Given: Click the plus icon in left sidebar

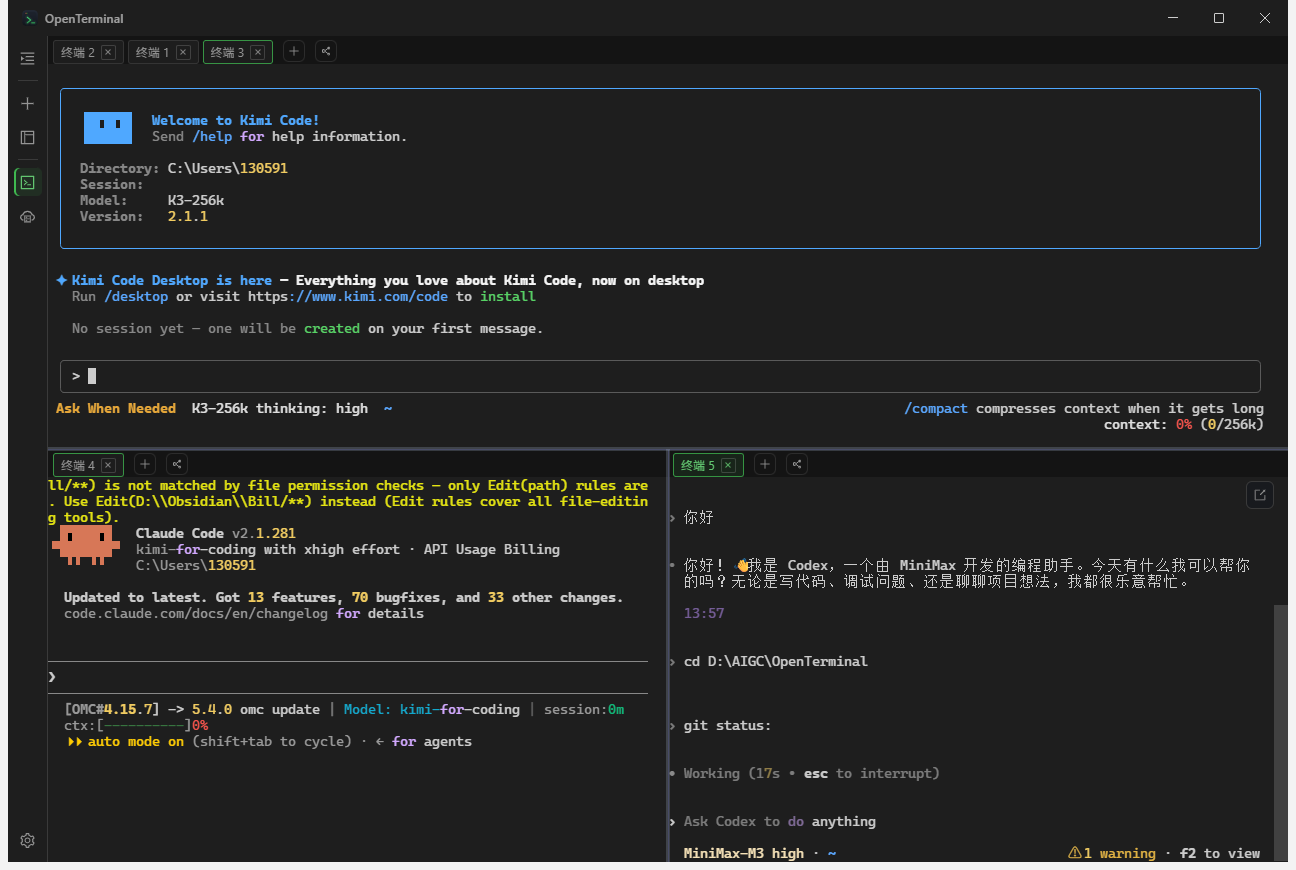Looking at the screenshot, I should (27, 103).
